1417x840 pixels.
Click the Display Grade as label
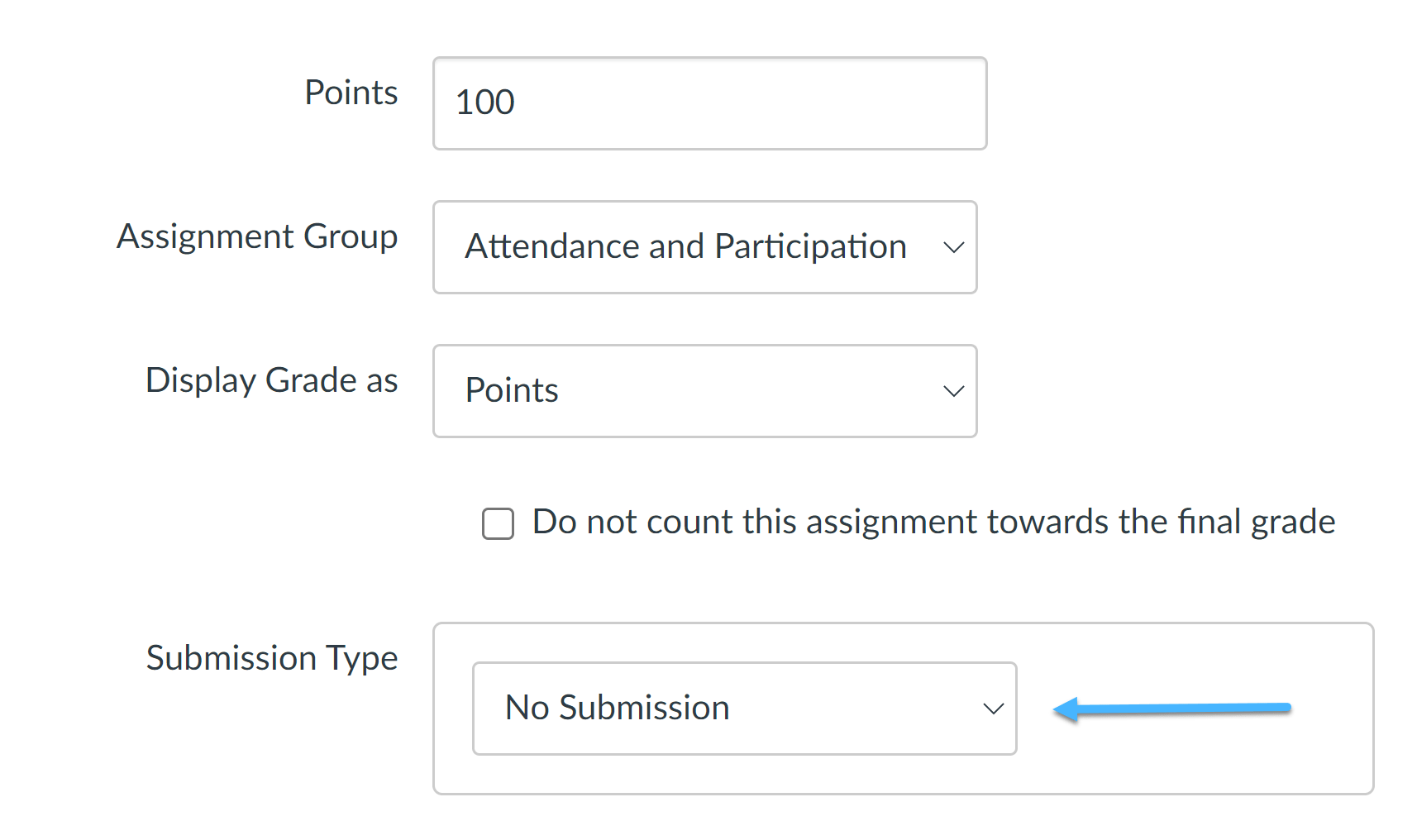pos(271,380)
